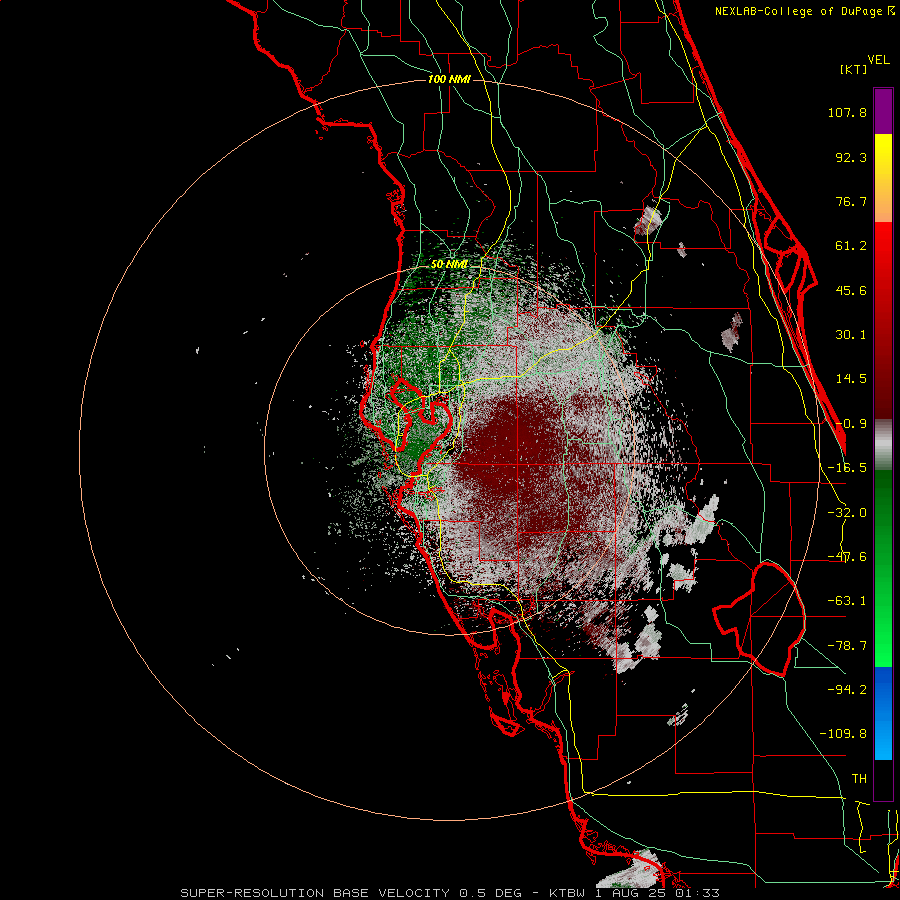Screen dimensions: 900x900
Task: Click the 92.3 legend value
Action: (851, 157)
